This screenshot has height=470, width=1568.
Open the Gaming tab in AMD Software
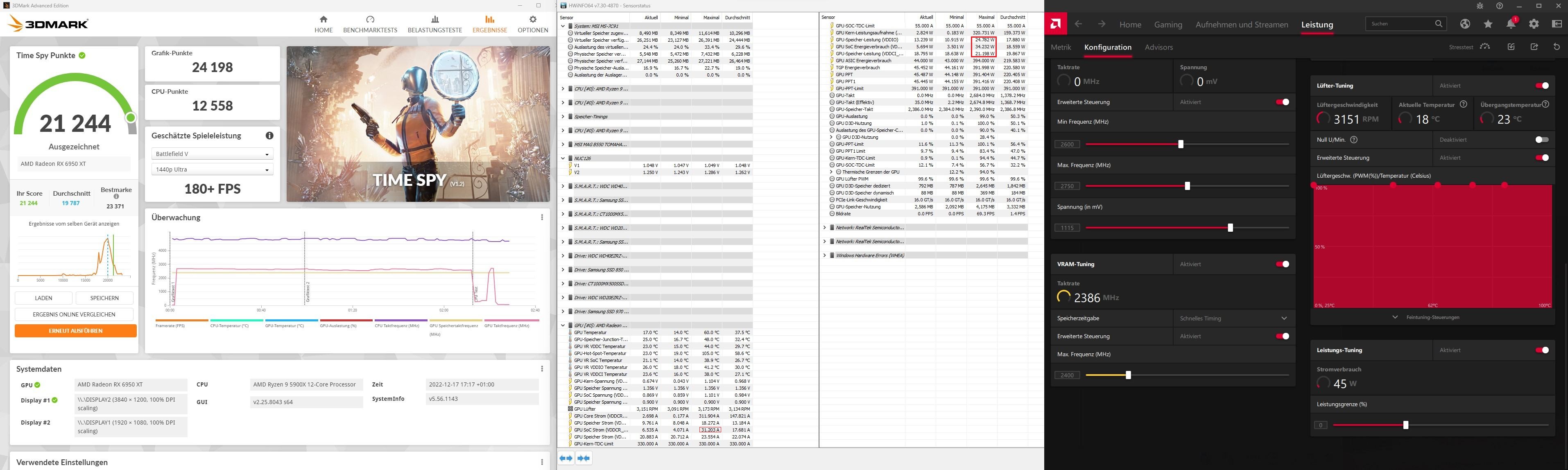tap(1168, 25)
